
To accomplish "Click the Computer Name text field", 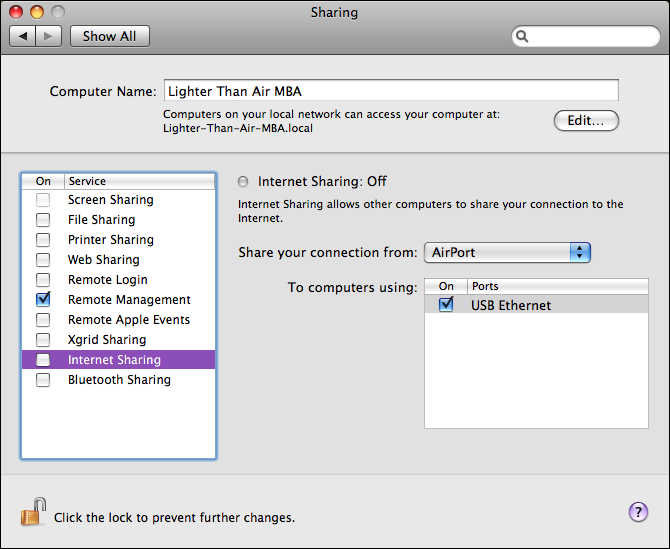I will tap(390, 91).
